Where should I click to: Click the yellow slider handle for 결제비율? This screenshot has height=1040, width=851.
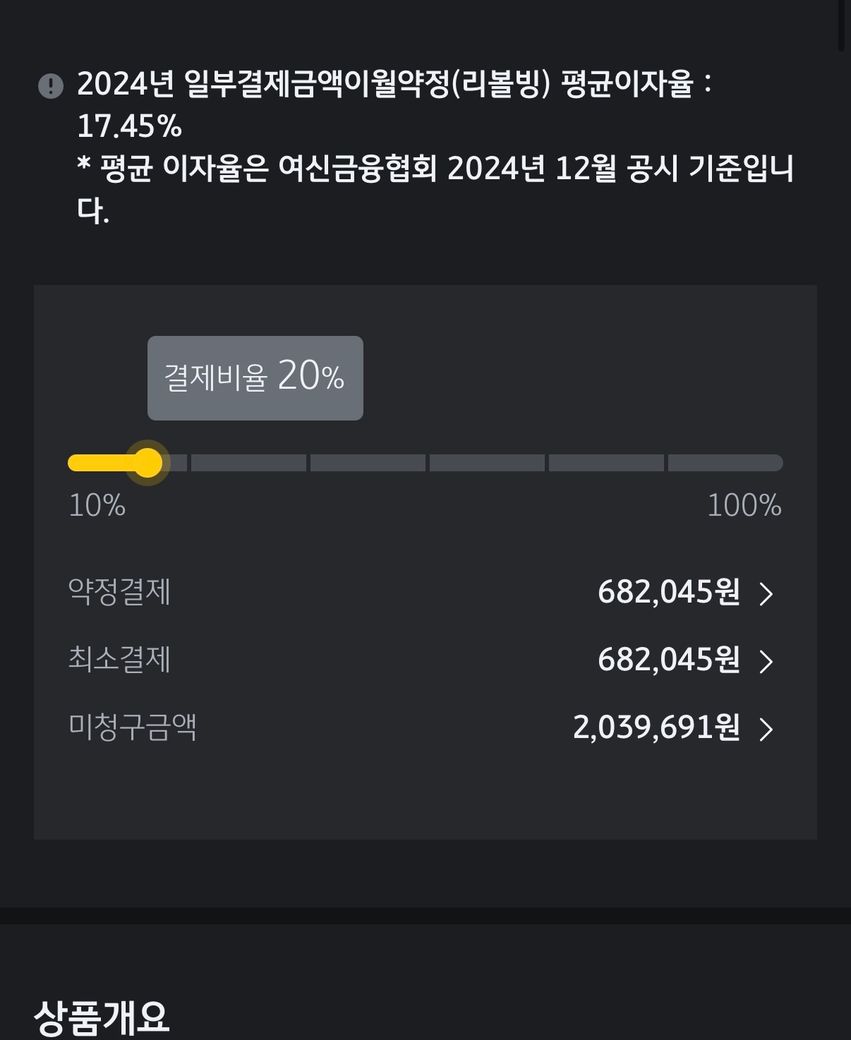coord(148,463)
